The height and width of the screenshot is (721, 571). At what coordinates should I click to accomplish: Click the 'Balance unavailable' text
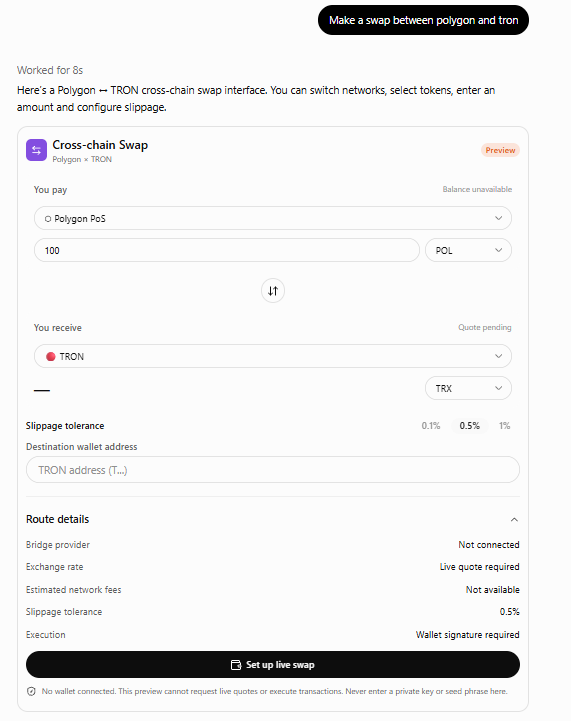(x=477, y=189)
